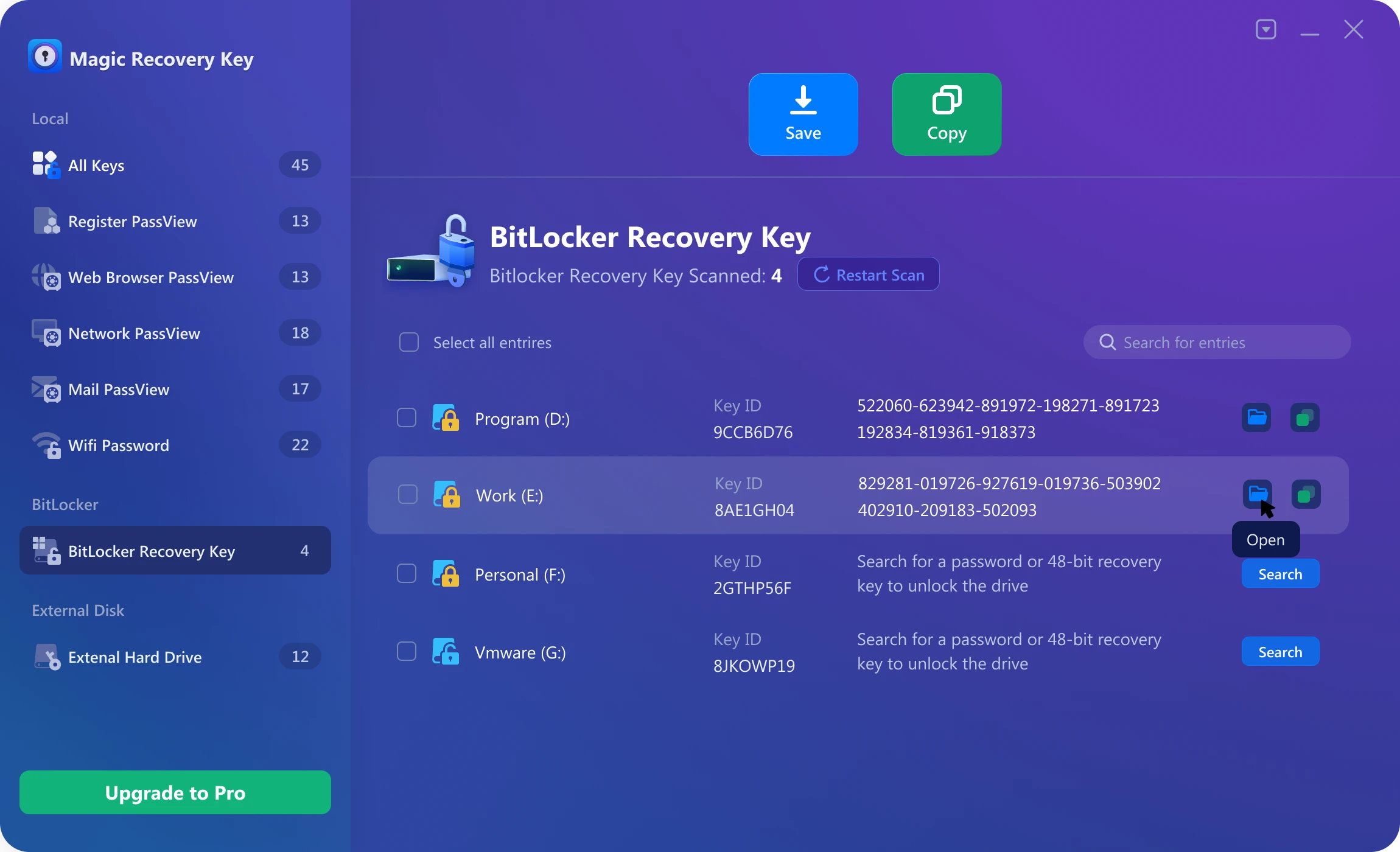Select the Mail PassView icon

click(46, 389)
